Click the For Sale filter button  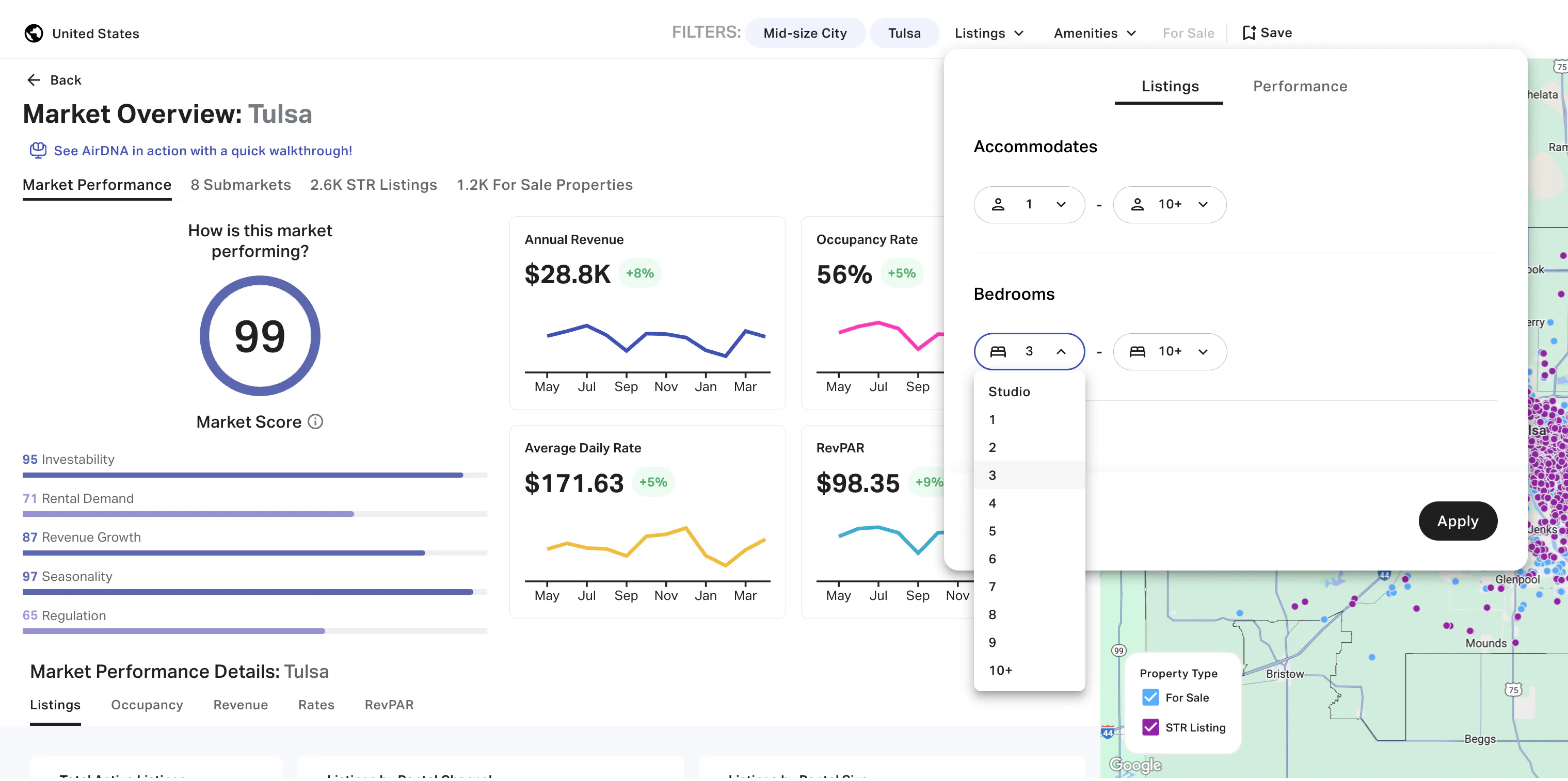pyautogui.click(x=1188, y=34)
